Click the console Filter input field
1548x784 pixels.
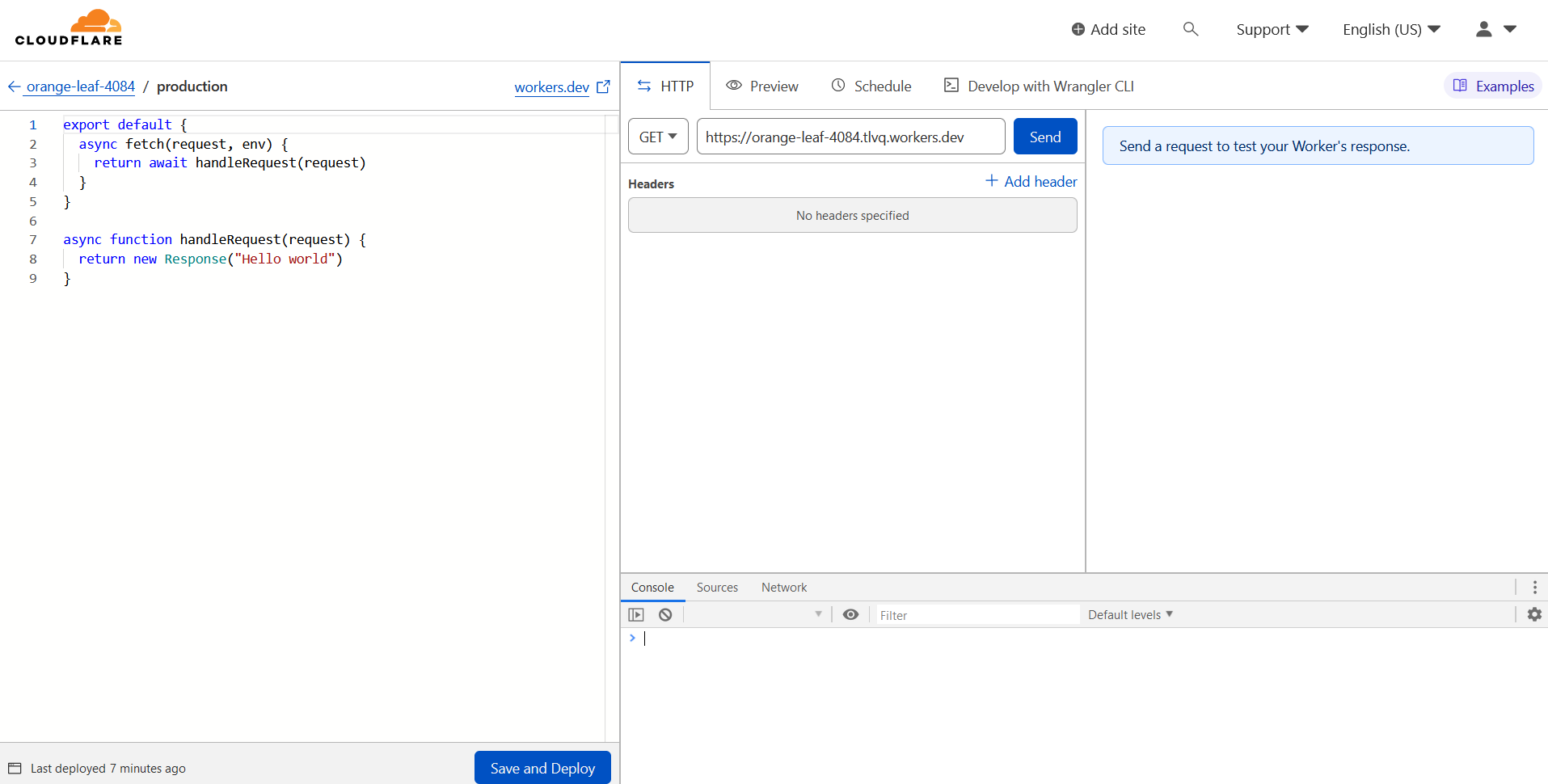tap(977, 614)
